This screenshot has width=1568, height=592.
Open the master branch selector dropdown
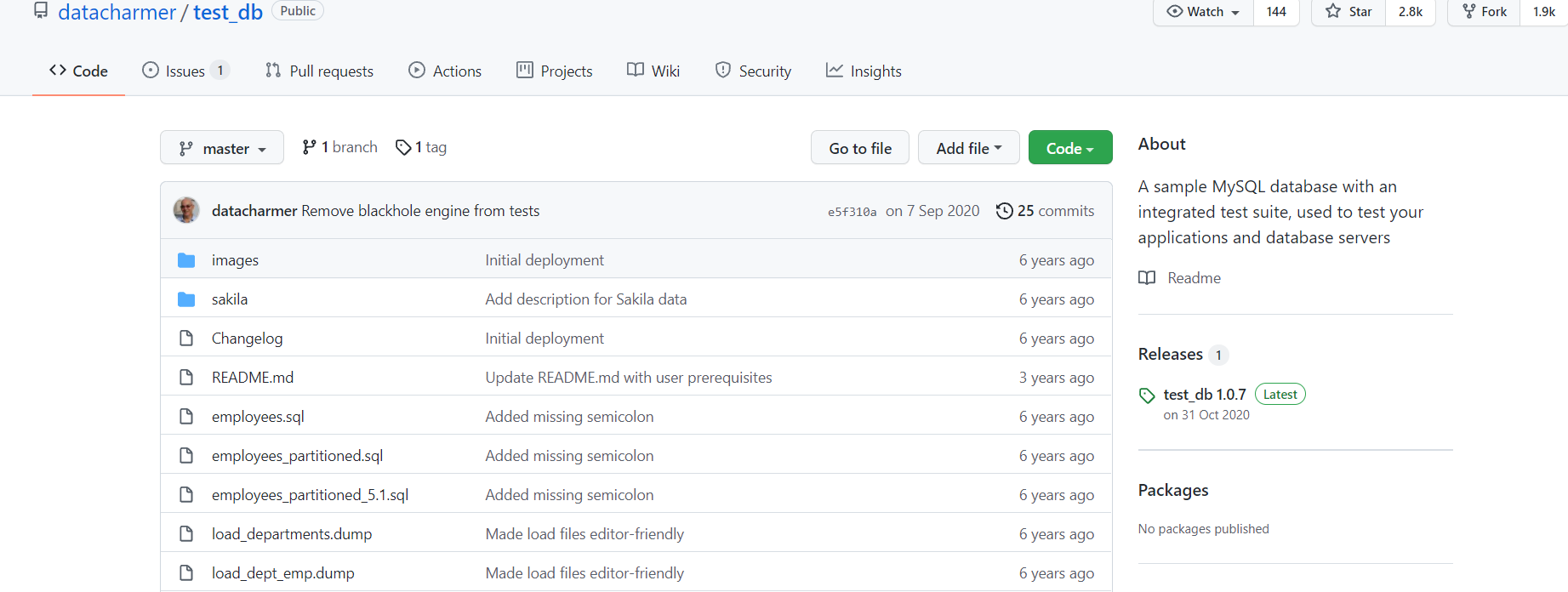pos(222,148)
